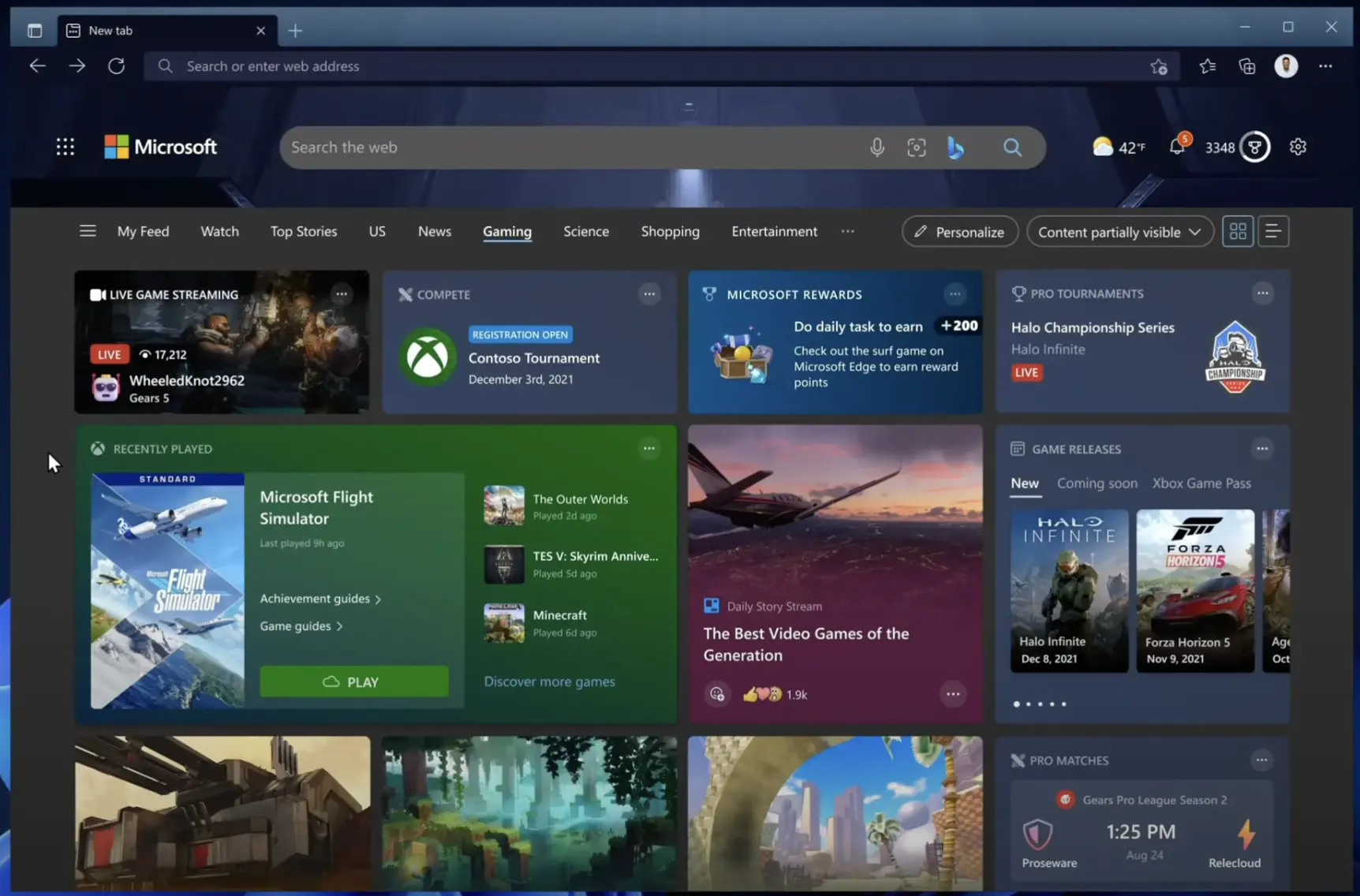Click the Bing chat icon in search box
Image resolution: width=1360 pixels, height=896 pixels.
tap(955, 147)
